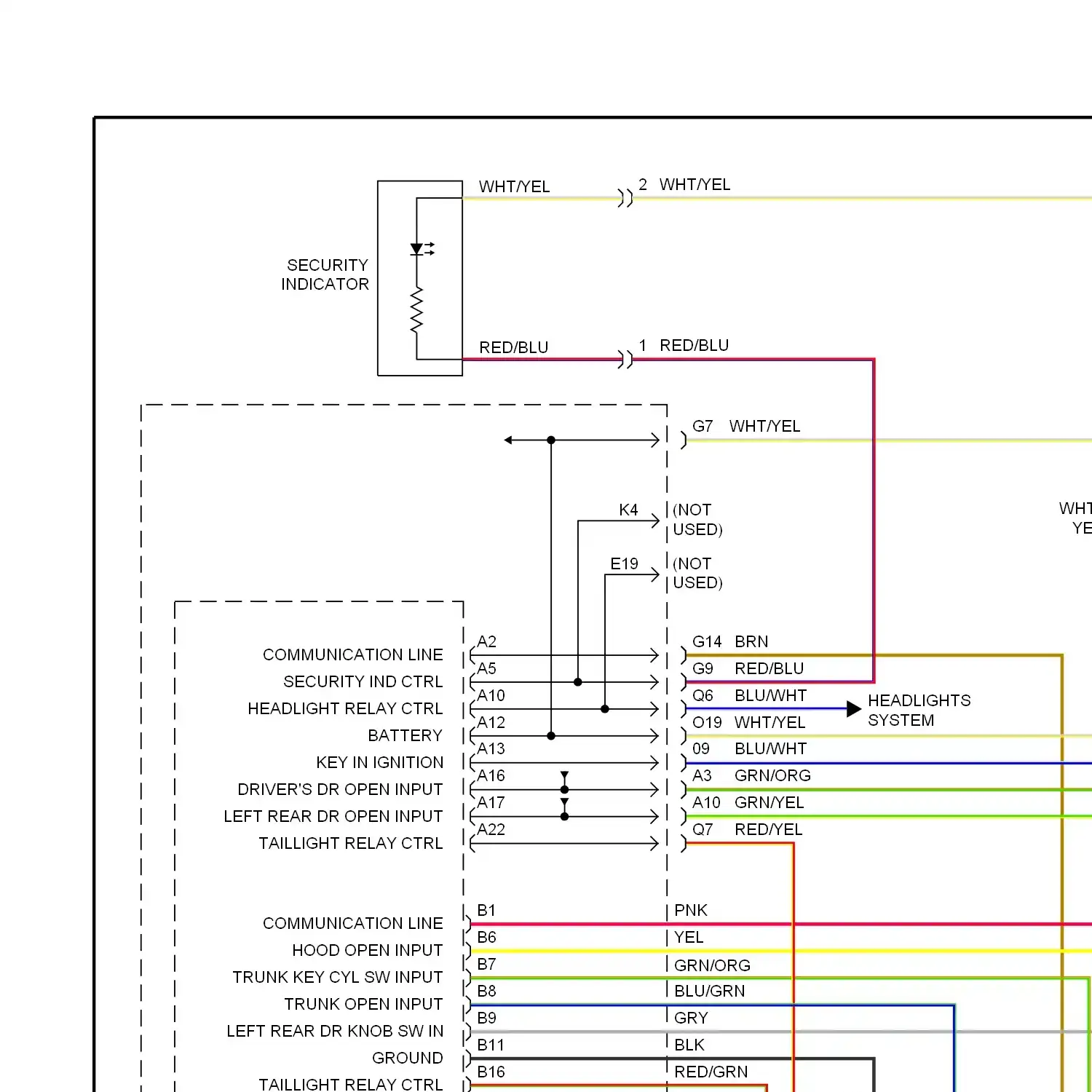Viewport: 1092px width, 1092px height.
Task: Select the PNK wire color label
Action: pos(690,910)
